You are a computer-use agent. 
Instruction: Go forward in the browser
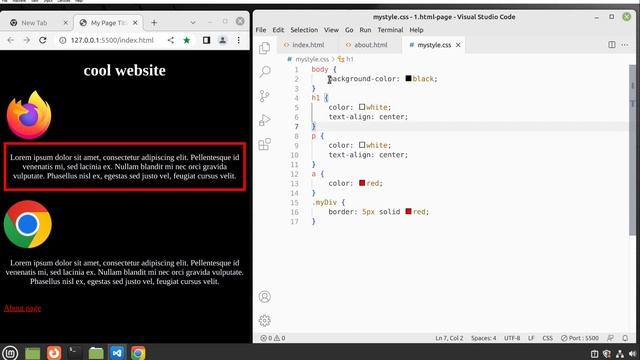point(27,40)
